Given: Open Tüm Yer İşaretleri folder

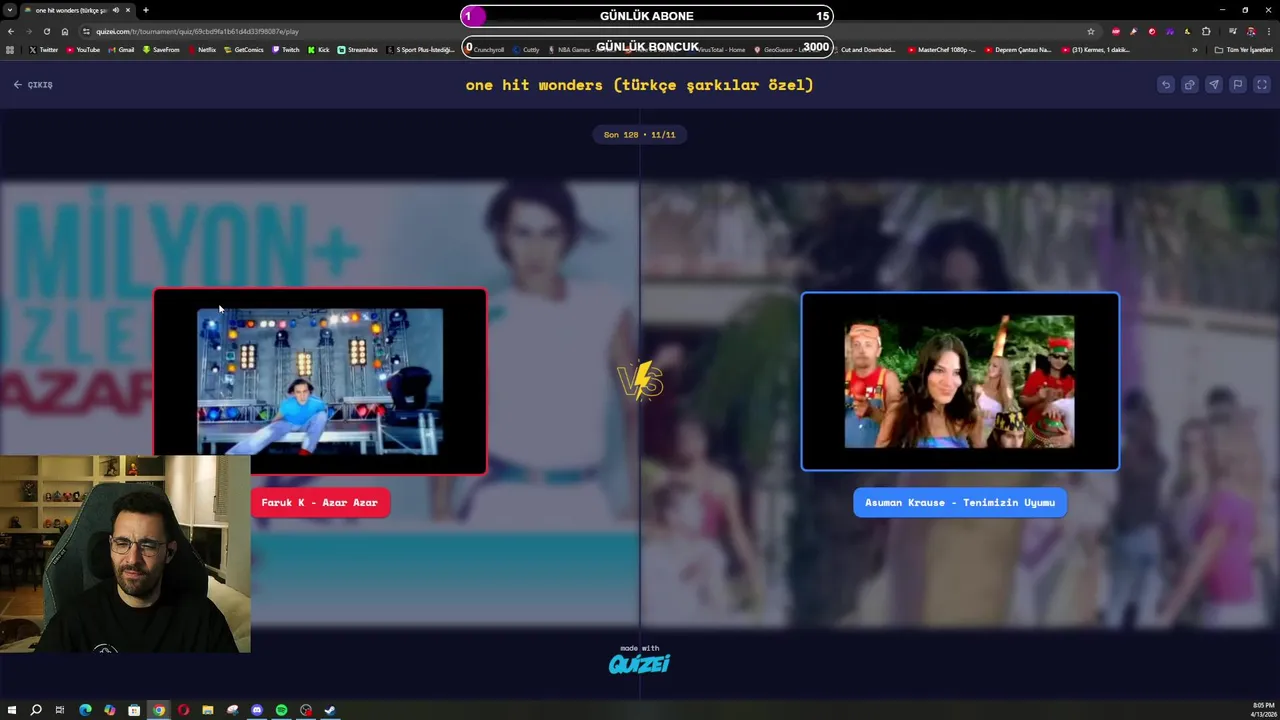Looking at the screenshot, I should tap(1244, 49).
